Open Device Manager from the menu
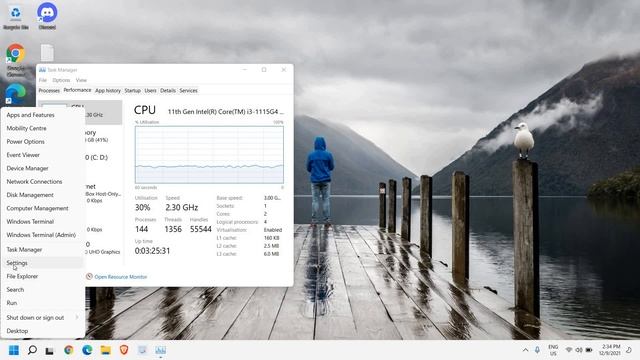The width and height of the screenshot is (640, 360). [42, 168]
